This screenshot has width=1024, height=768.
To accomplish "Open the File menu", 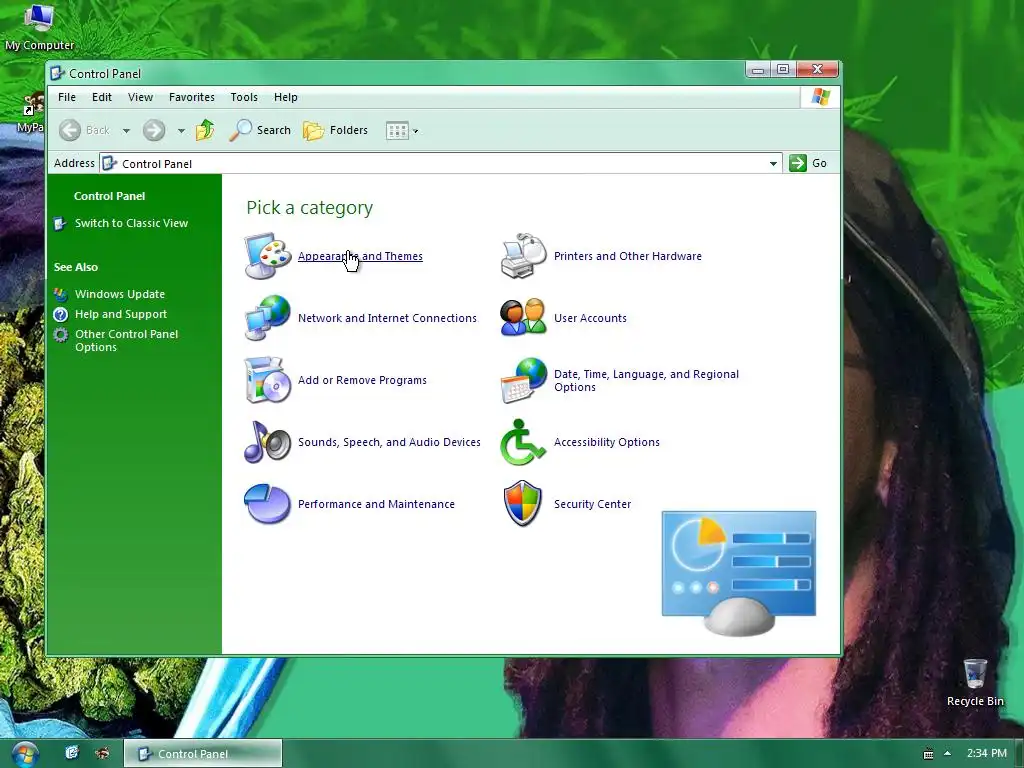I will [x=67, y=97].
